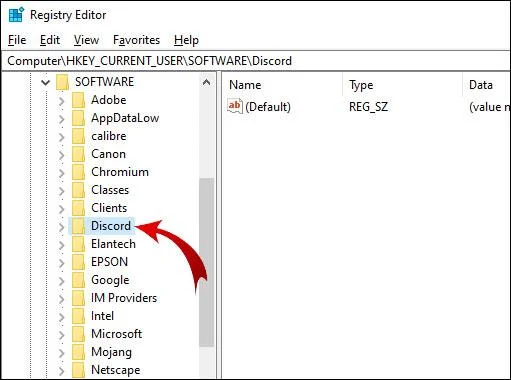Click the AppDataLow folder icon
The height and width of the screenshot is (380, 511).
78,118
